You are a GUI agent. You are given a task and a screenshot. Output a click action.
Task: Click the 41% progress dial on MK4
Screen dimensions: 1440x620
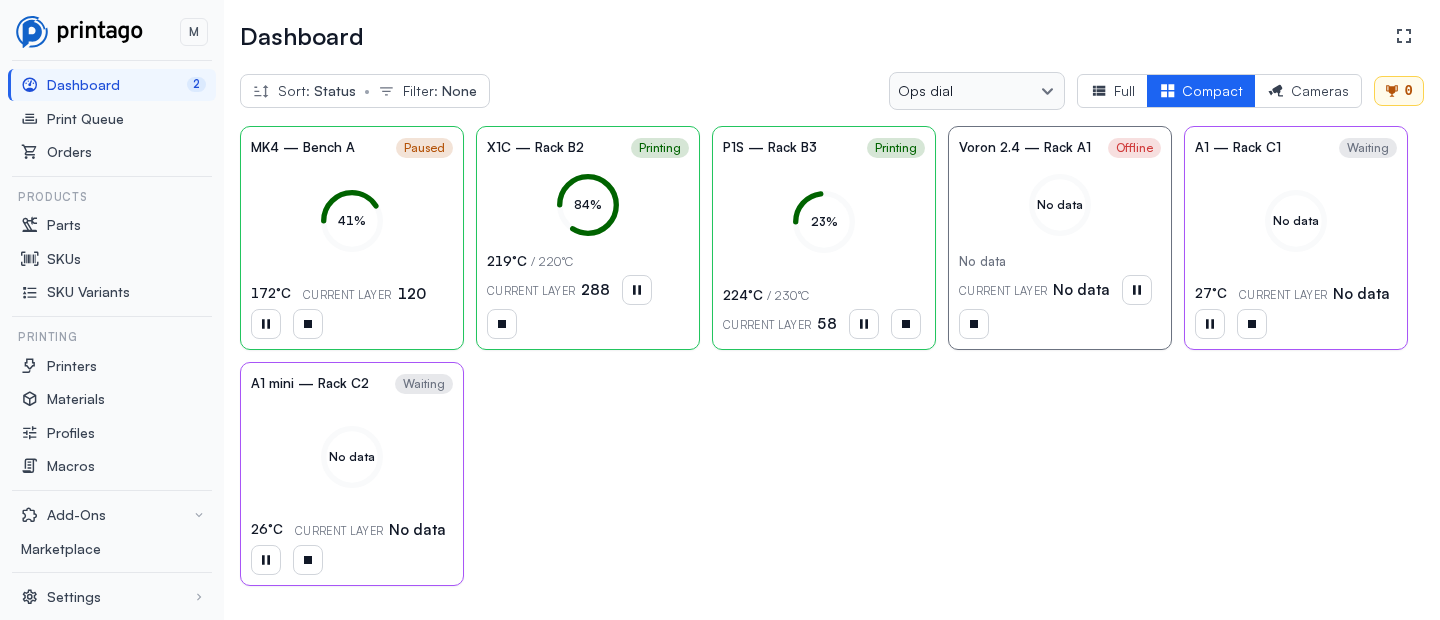click(x=352, y=220)
